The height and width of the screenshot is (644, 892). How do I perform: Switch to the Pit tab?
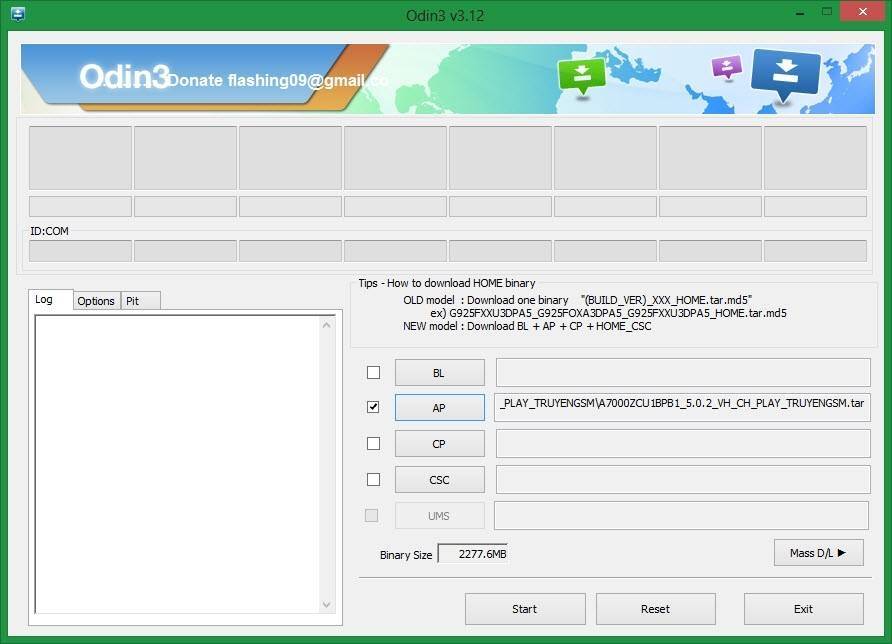click(x=141, y=301)
